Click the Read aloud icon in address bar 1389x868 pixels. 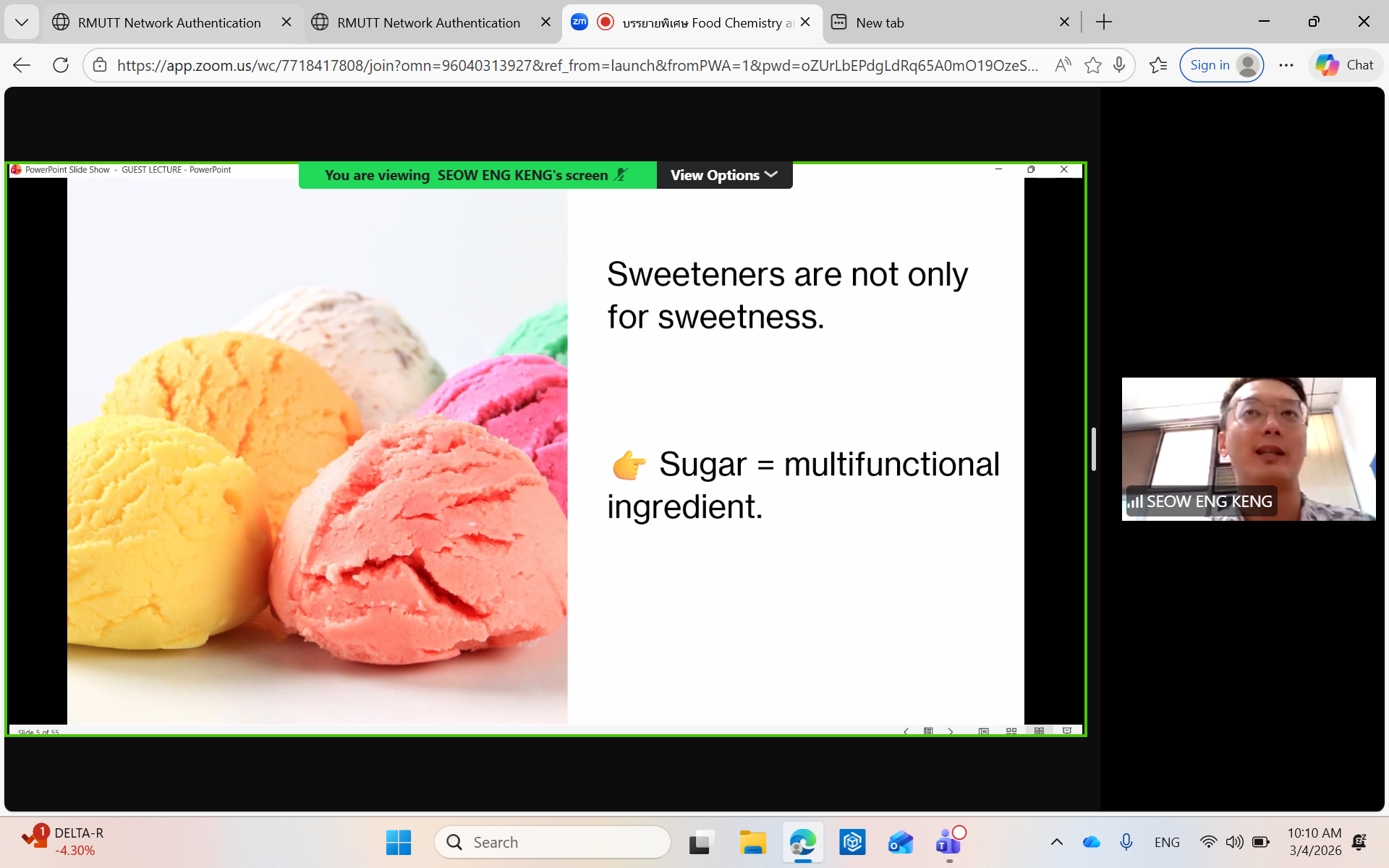point(1063,65)
